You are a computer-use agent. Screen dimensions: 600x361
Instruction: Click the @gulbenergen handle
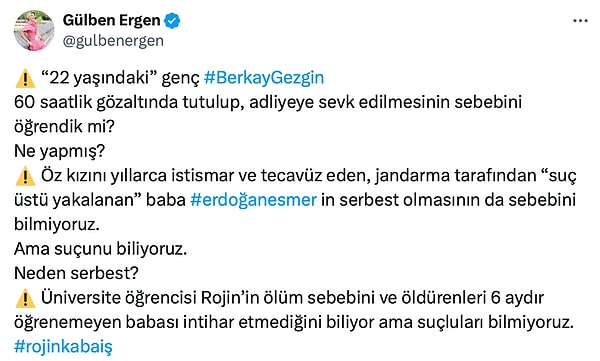113,41
